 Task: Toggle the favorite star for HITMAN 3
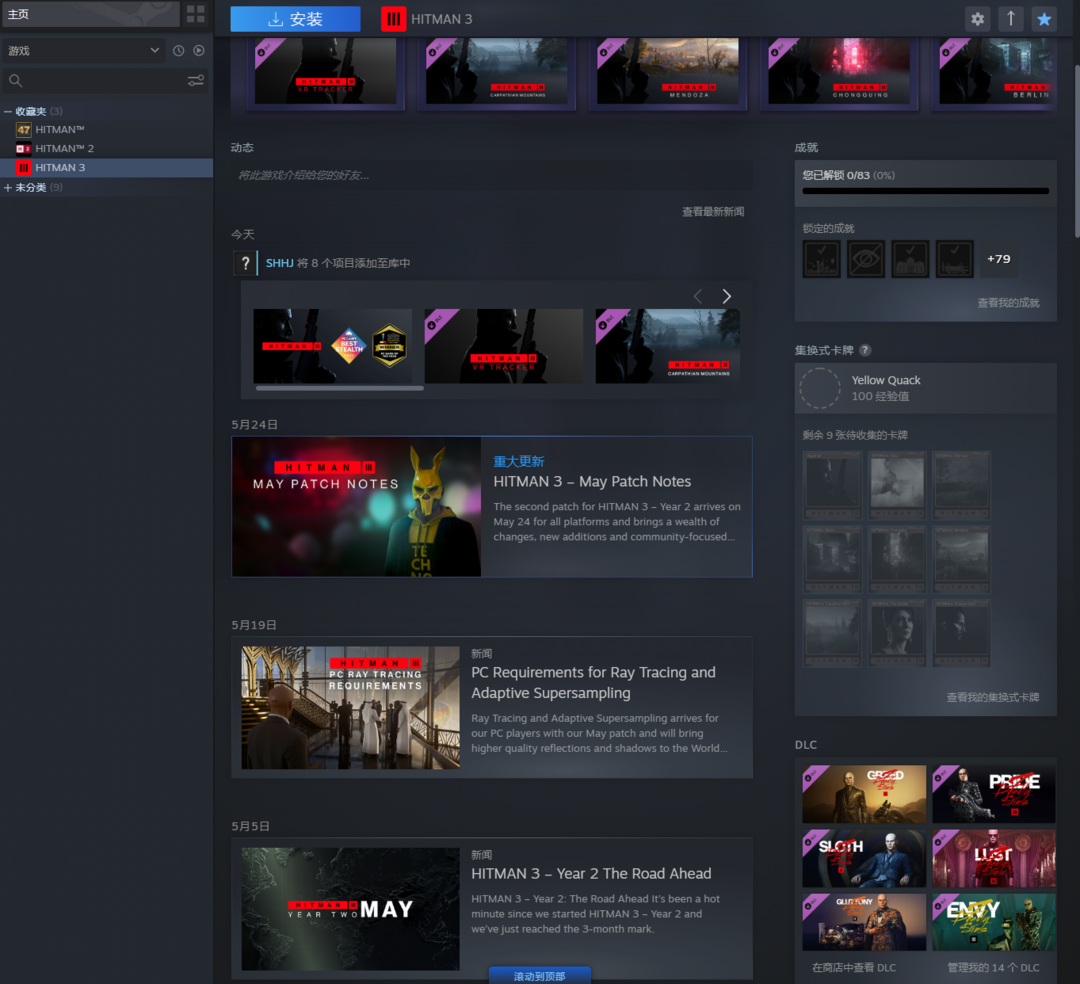click(1044, 19)
